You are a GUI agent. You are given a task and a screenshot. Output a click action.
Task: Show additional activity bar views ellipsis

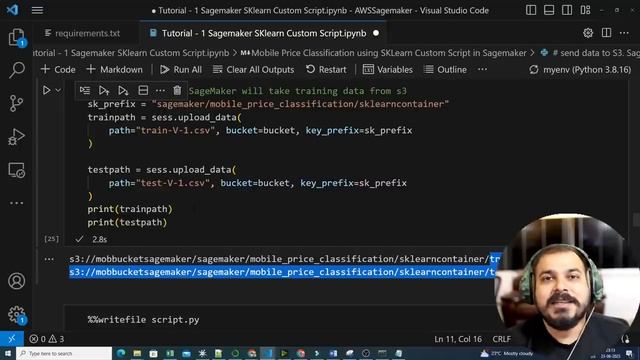pos(17,203)
